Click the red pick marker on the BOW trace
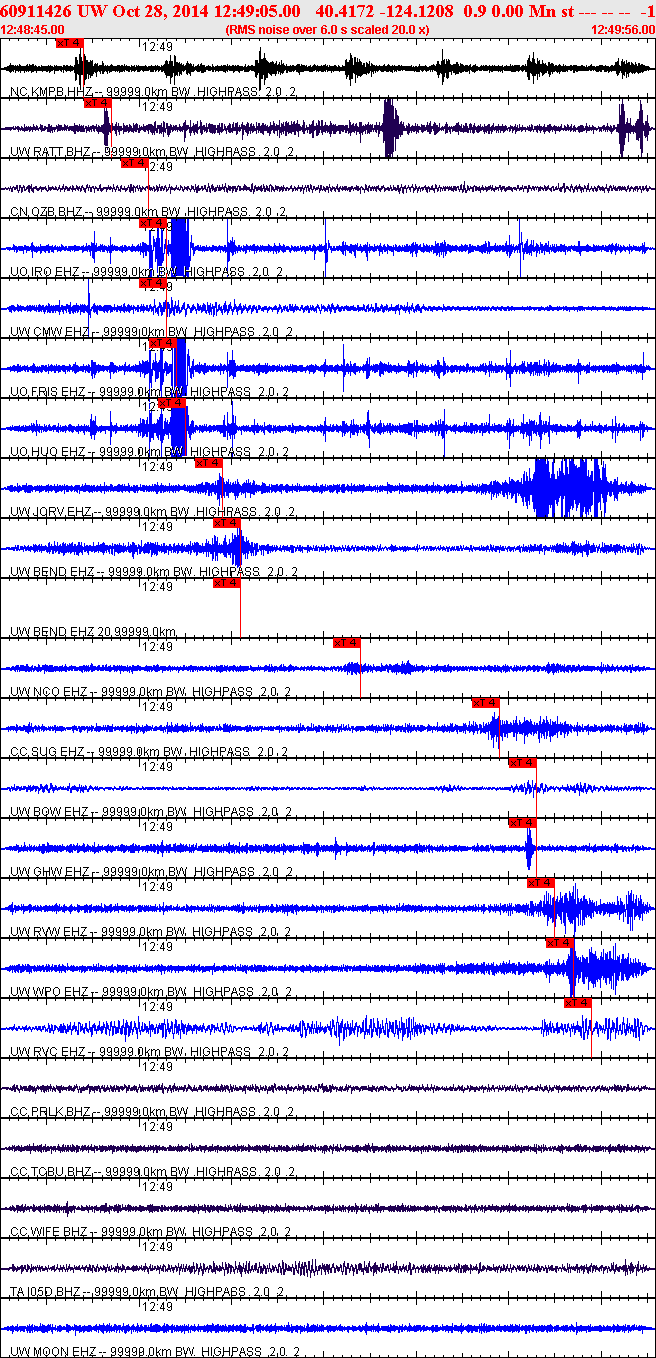 pyautogui.click(x=522, y=763)
